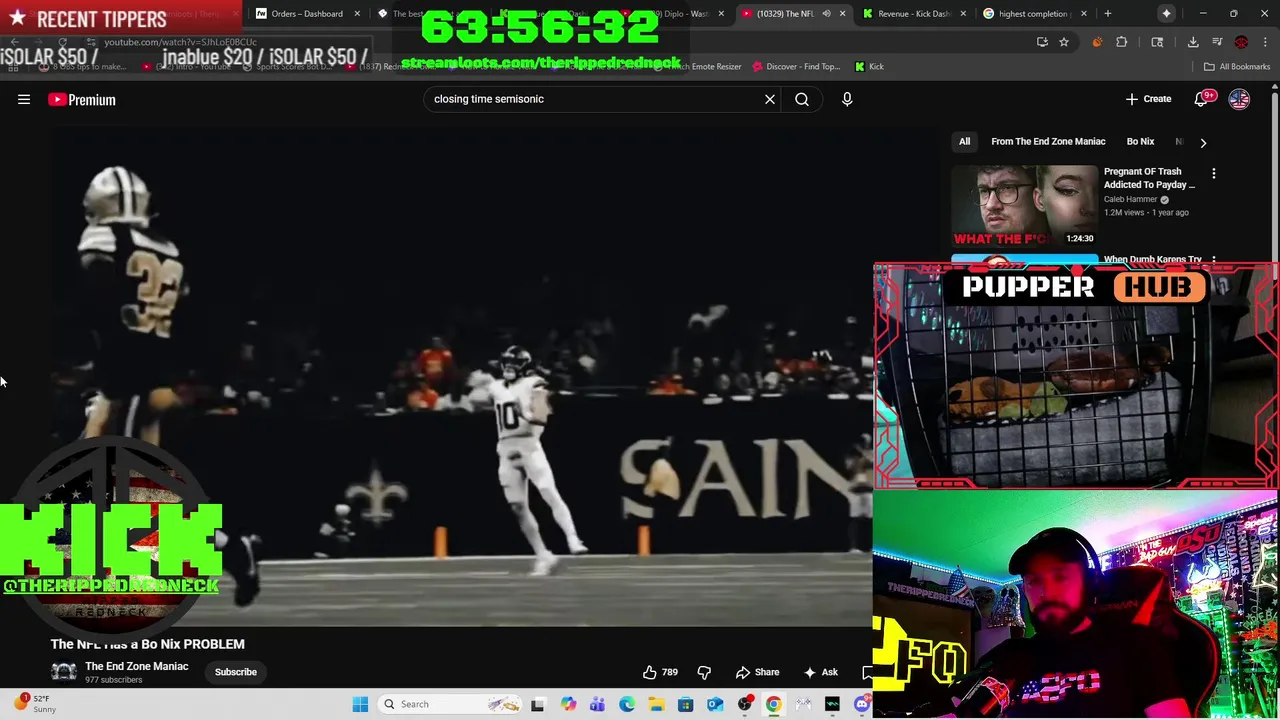Switch to highest completion Google tab
This screenshot has width=1280, height=720.
tap(1034, 14)
